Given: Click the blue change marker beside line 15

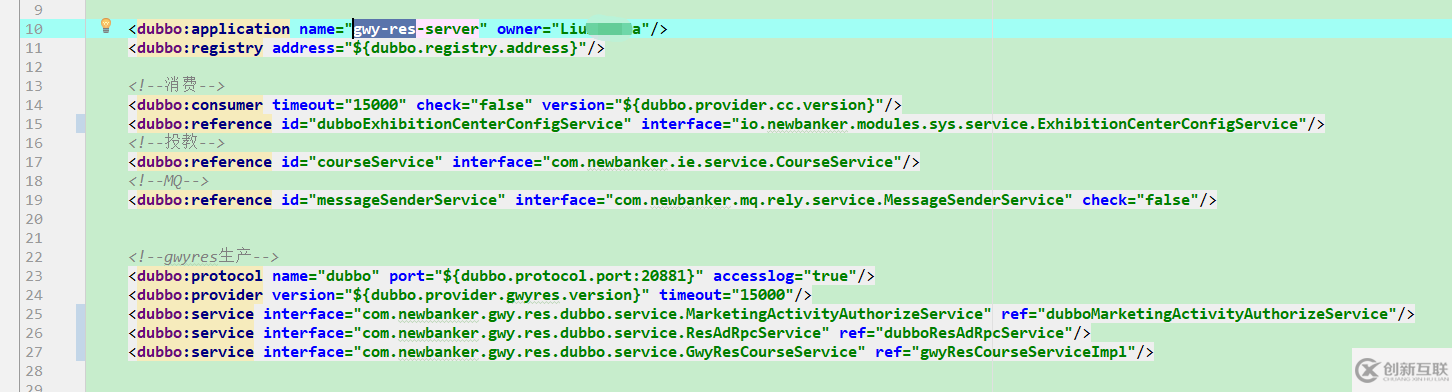Looking at the screenshot, I should [81, 124].
